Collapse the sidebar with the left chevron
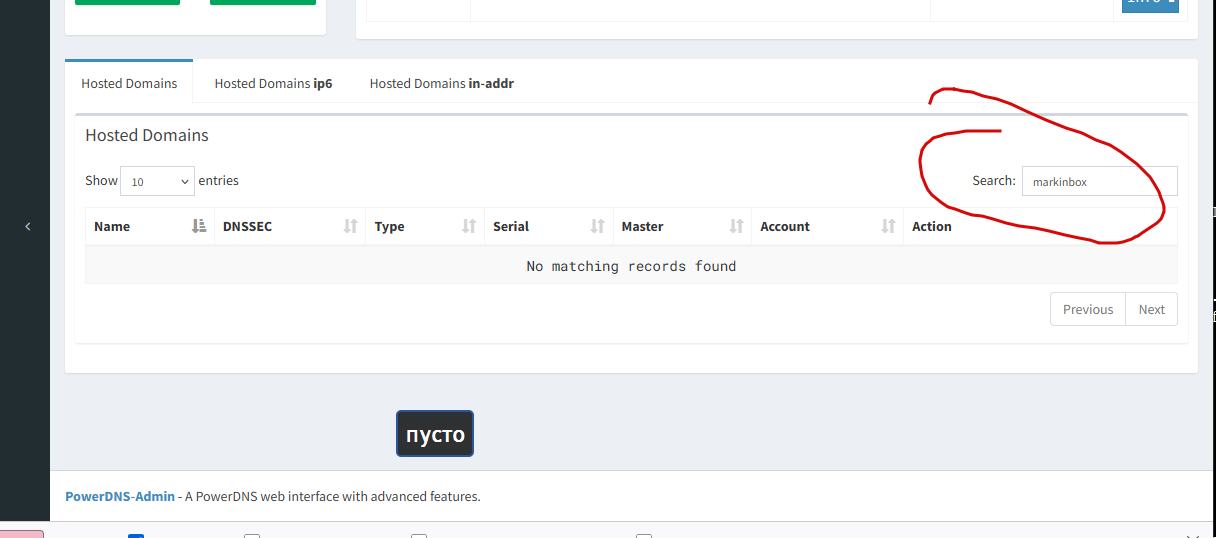 [x=27, y=227]
